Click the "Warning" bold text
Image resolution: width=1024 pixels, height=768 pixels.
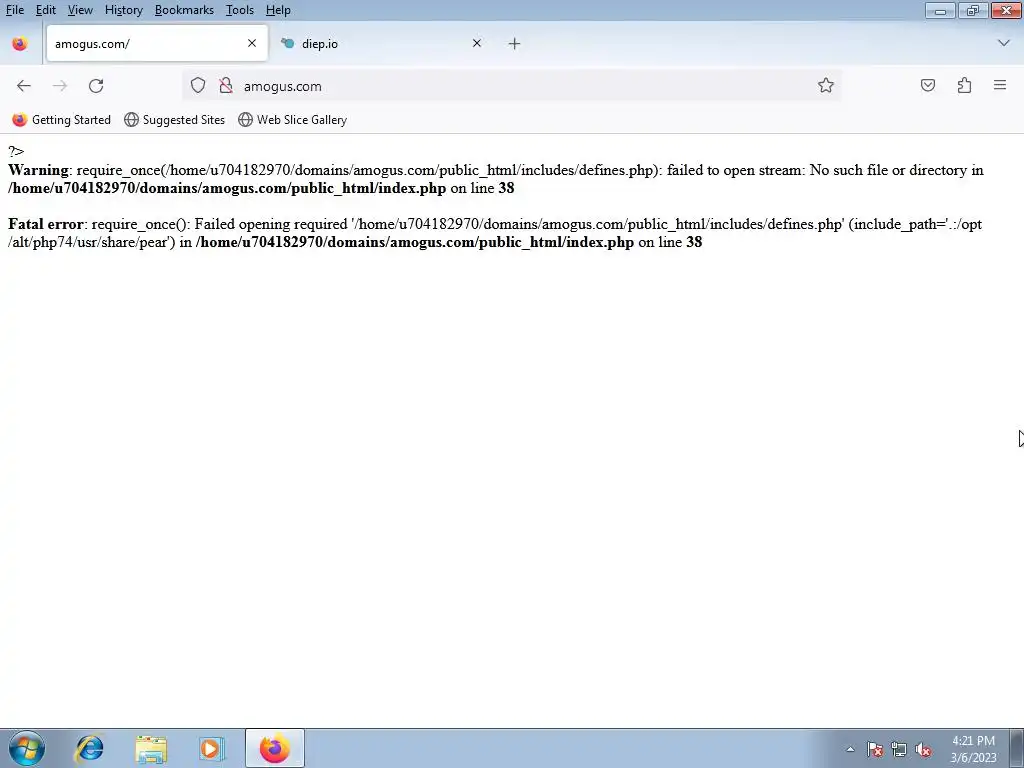coord(38,170)
